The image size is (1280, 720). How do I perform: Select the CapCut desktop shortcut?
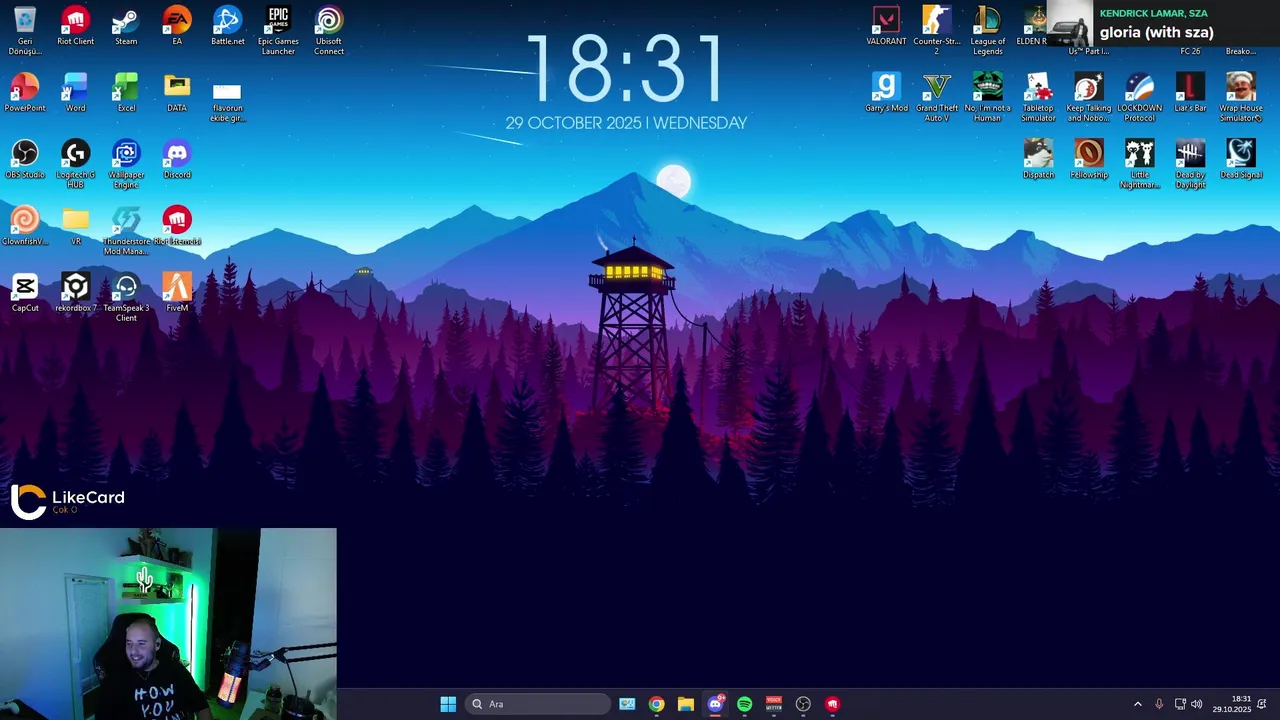(25, 293)
